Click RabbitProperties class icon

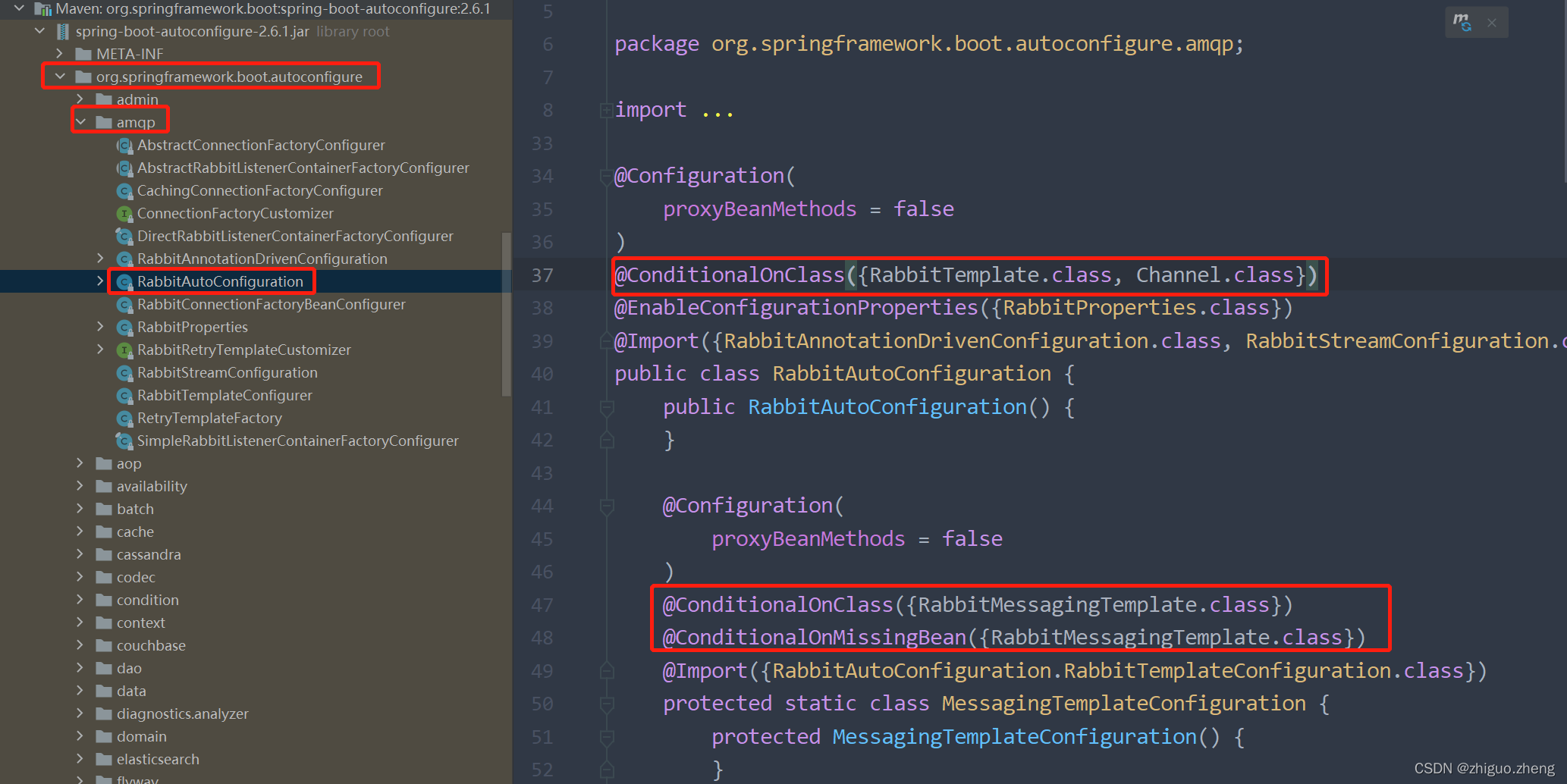pos(124,327)
